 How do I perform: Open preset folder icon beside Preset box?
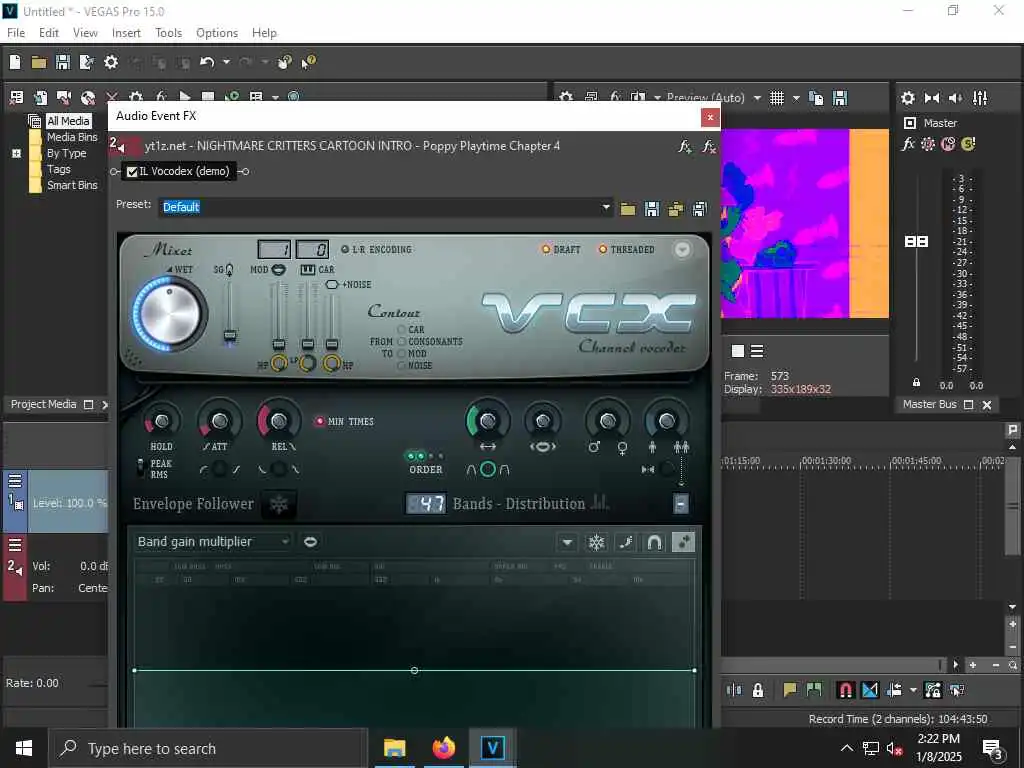(x=628, y=209)
